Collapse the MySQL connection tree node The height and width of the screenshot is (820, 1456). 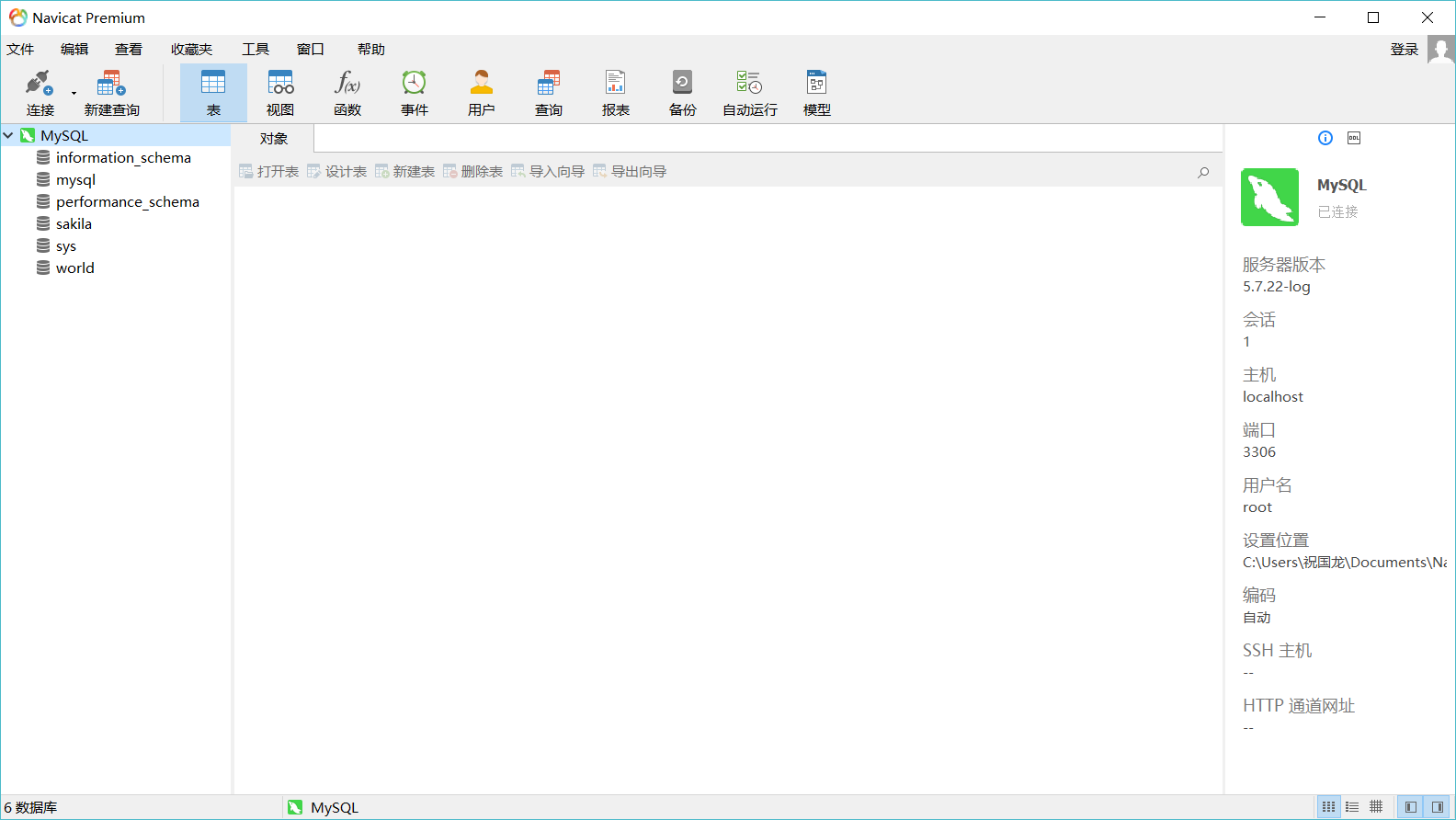coord(8,135)
